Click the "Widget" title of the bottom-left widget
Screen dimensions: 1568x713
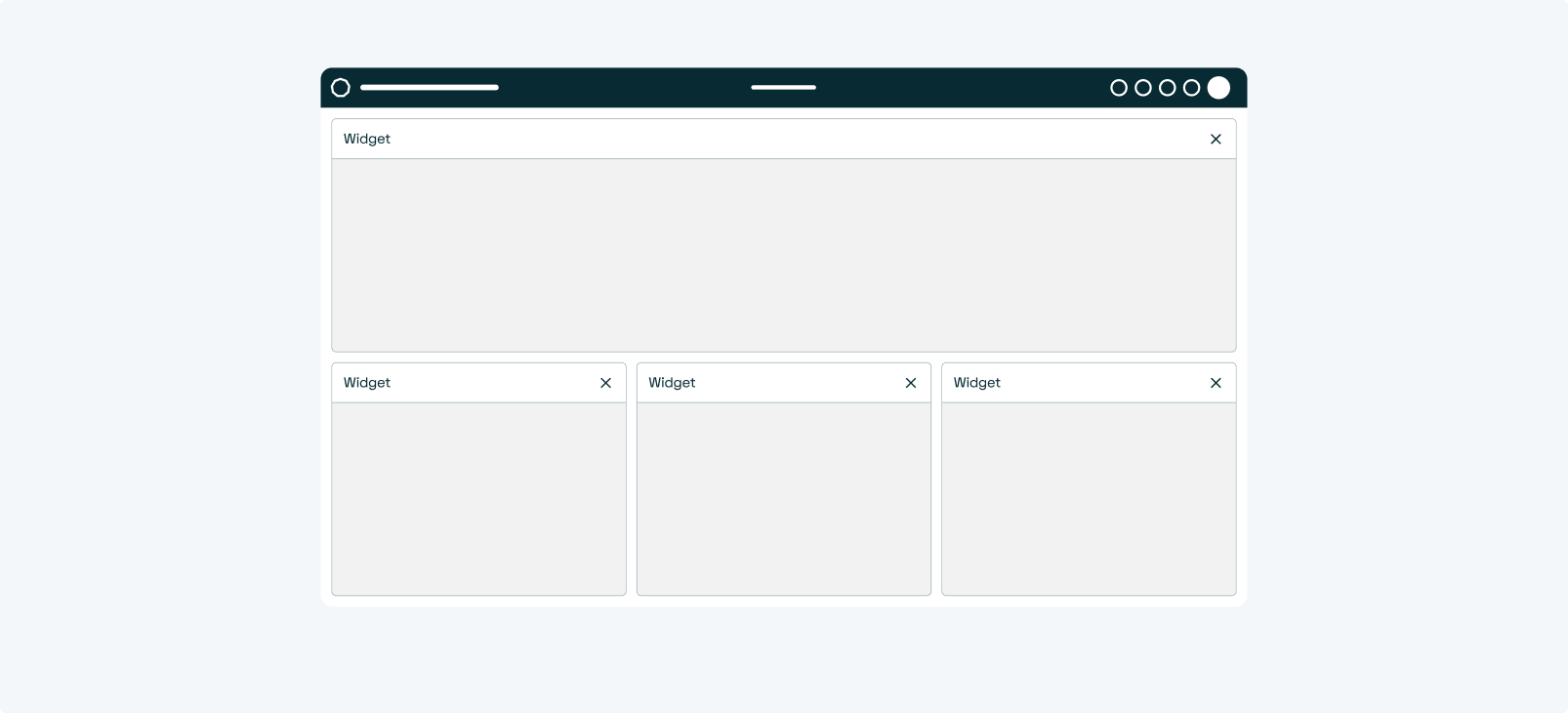click(x=367, y=383)
